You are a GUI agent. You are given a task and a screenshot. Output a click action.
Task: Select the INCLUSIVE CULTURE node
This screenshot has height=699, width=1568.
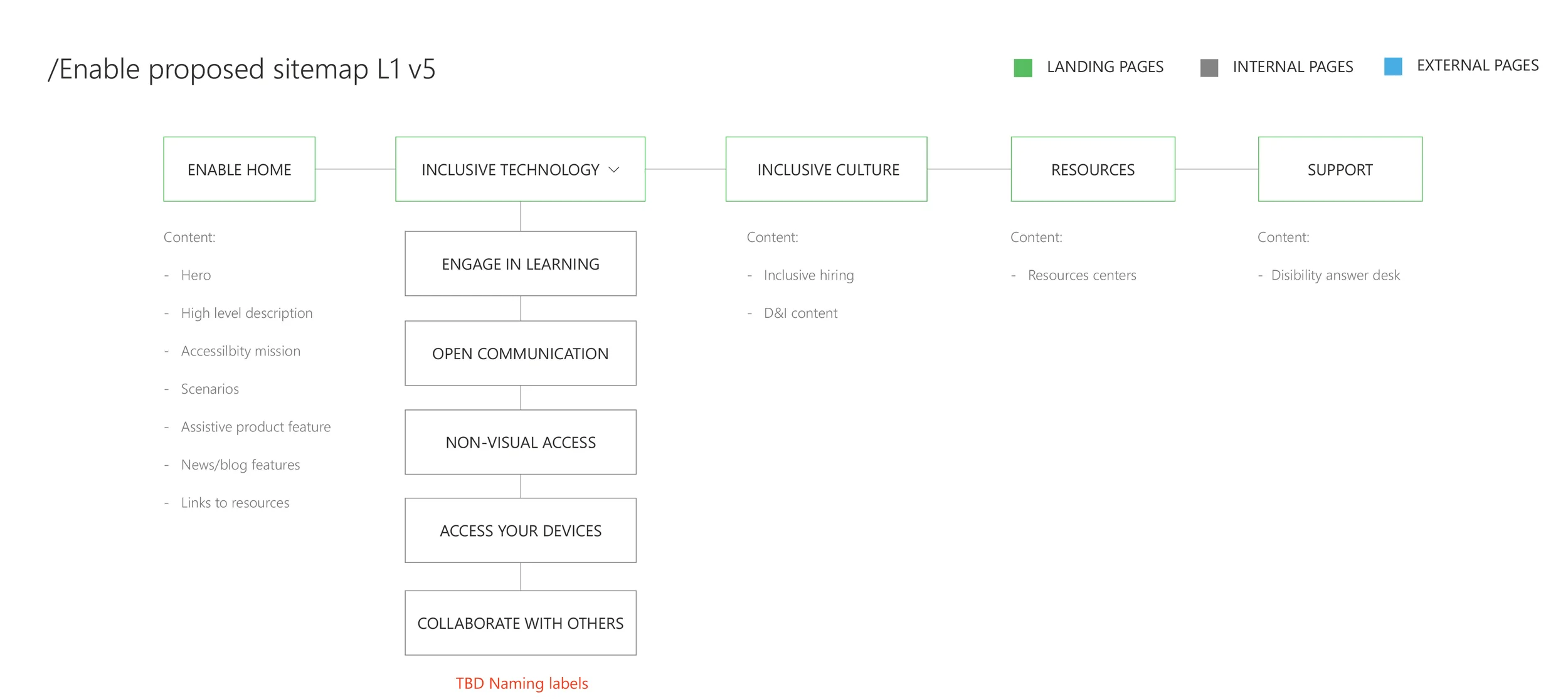827,169
